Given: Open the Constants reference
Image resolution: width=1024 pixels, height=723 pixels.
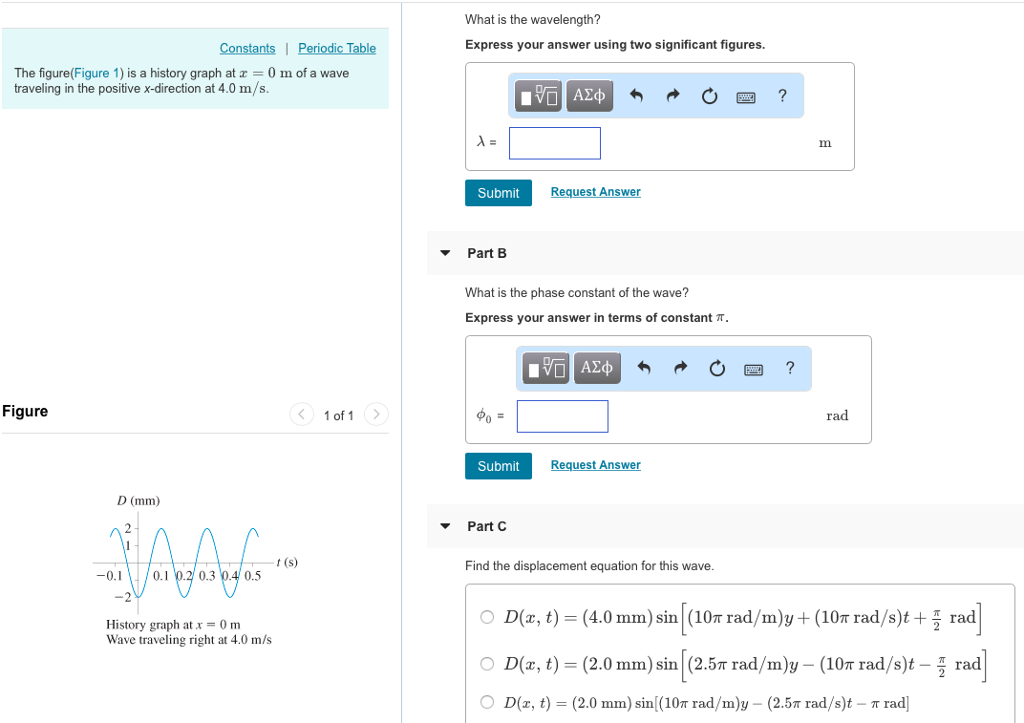Looking at the screenshot, I should click(247, 48).
